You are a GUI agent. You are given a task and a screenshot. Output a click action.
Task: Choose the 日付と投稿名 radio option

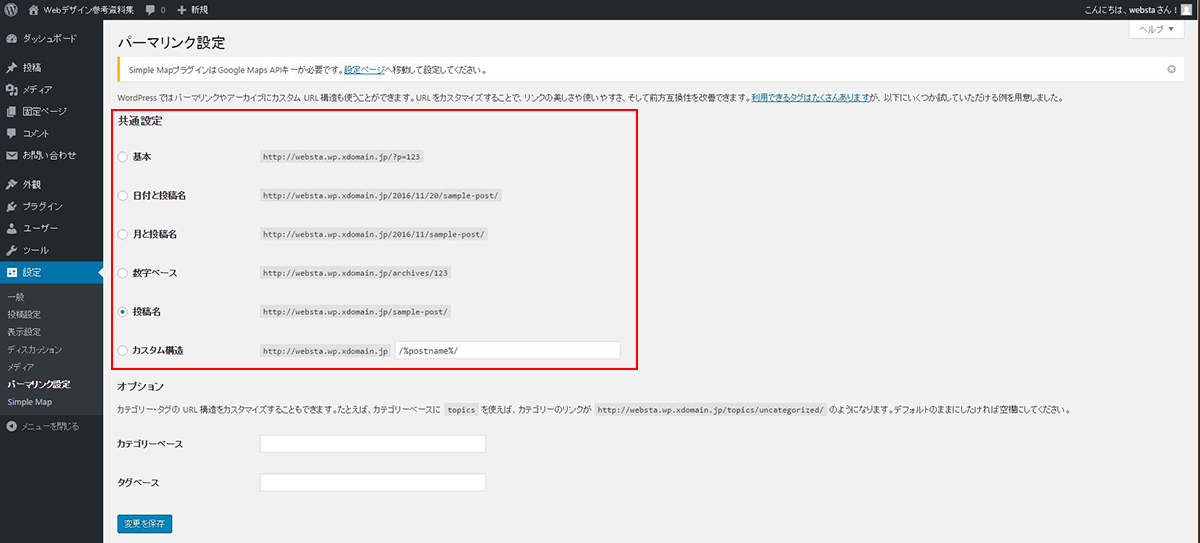point(123,195)
